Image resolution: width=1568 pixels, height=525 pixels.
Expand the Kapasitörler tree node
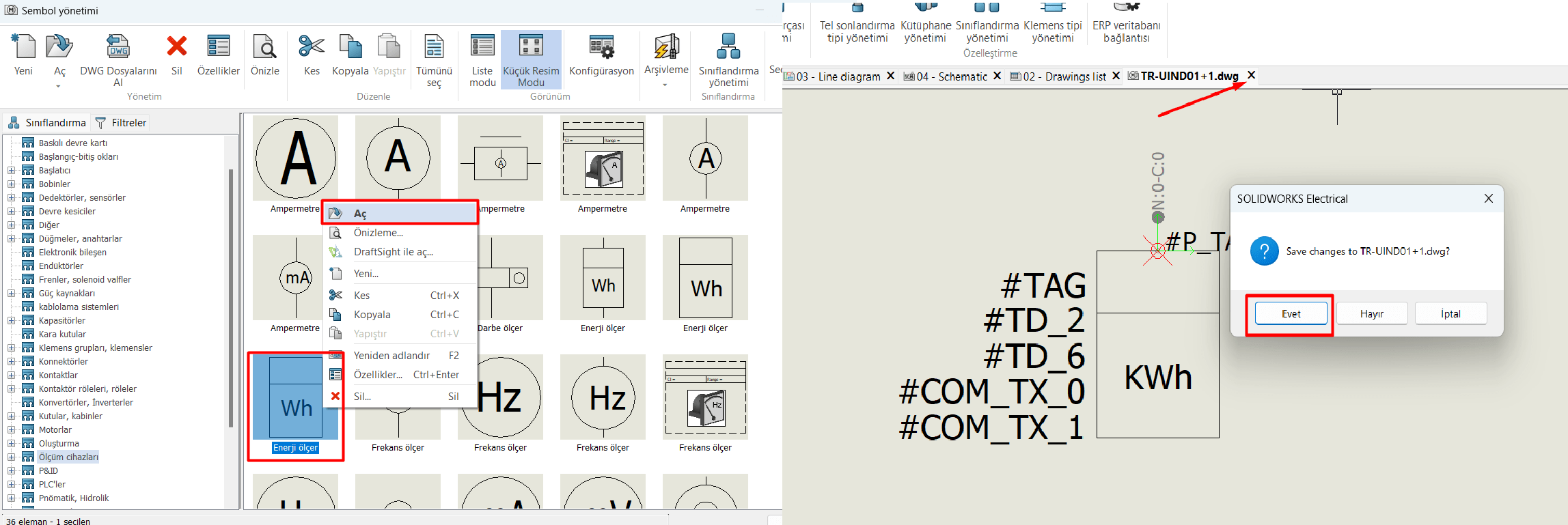[11, 320]
